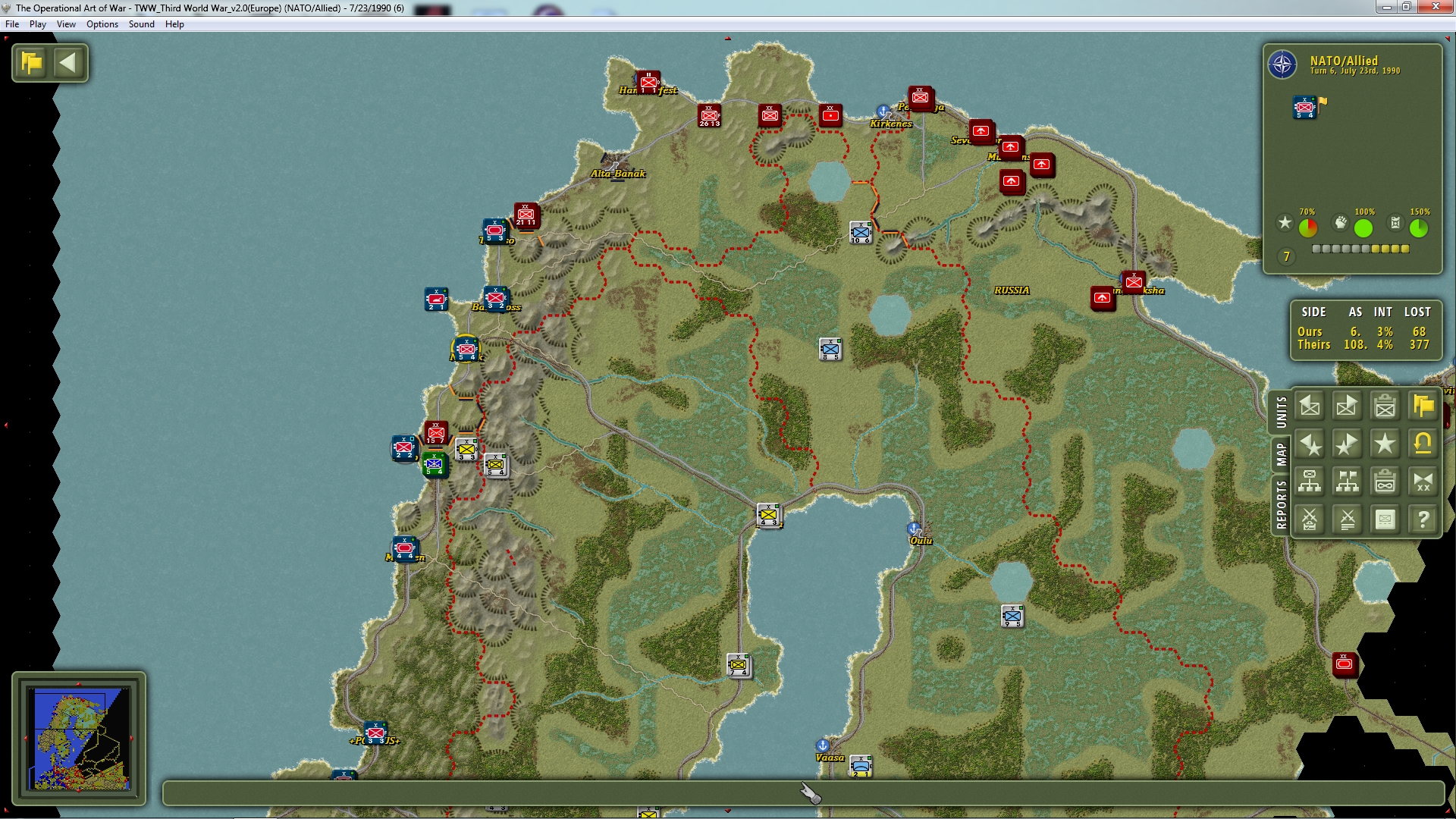
Task: Select the highlighted NATO unit at Narvik
Action: pyautogui.click(x=466, y=350)
